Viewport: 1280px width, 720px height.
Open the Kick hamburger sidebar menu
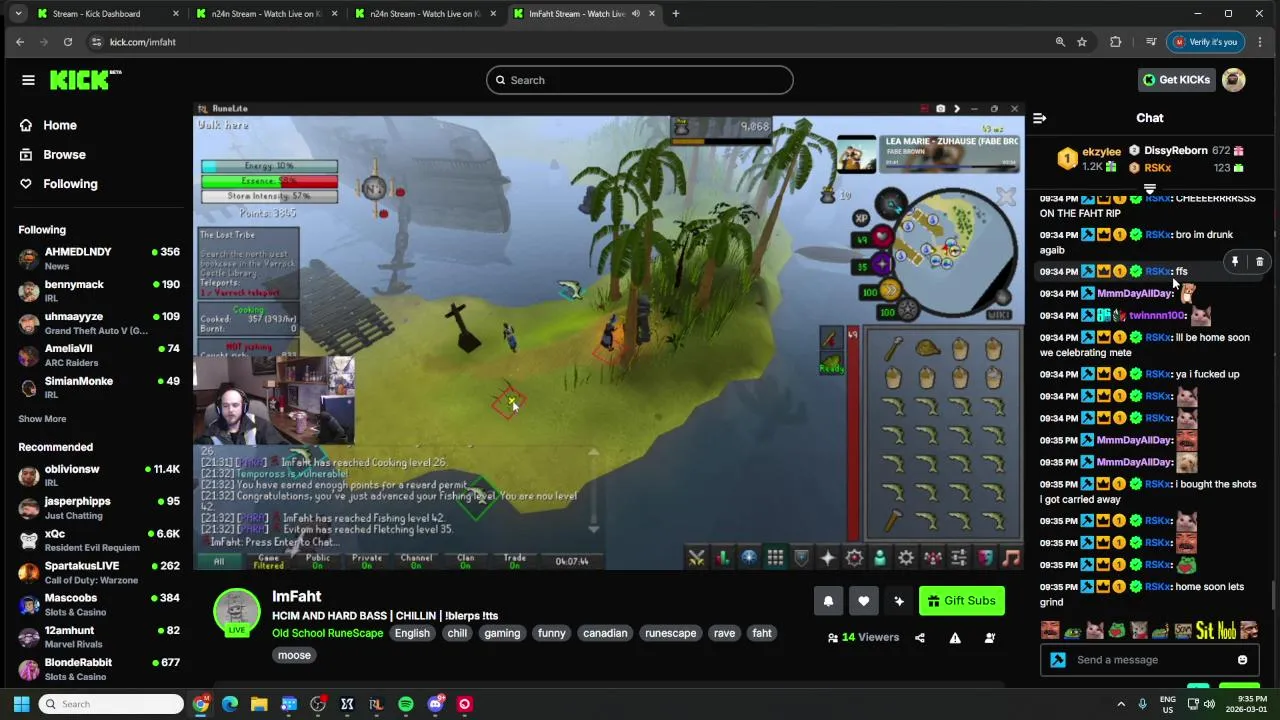(28, 80)
